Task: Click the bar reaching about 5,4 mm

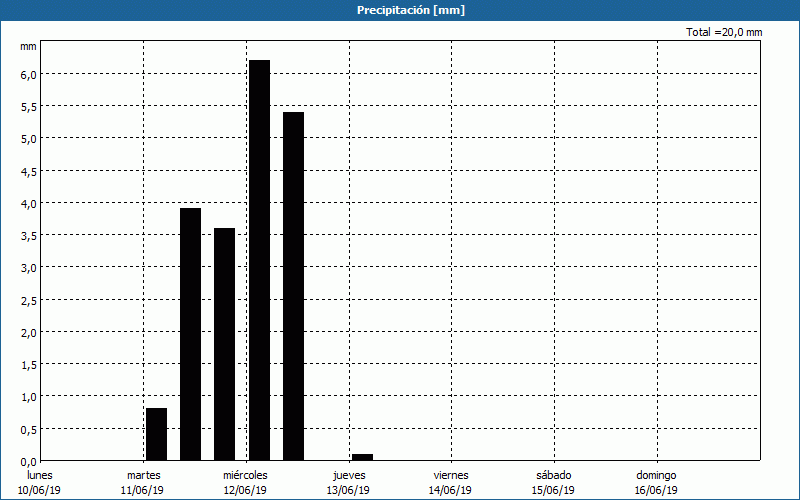Action: tap(293, 286)
